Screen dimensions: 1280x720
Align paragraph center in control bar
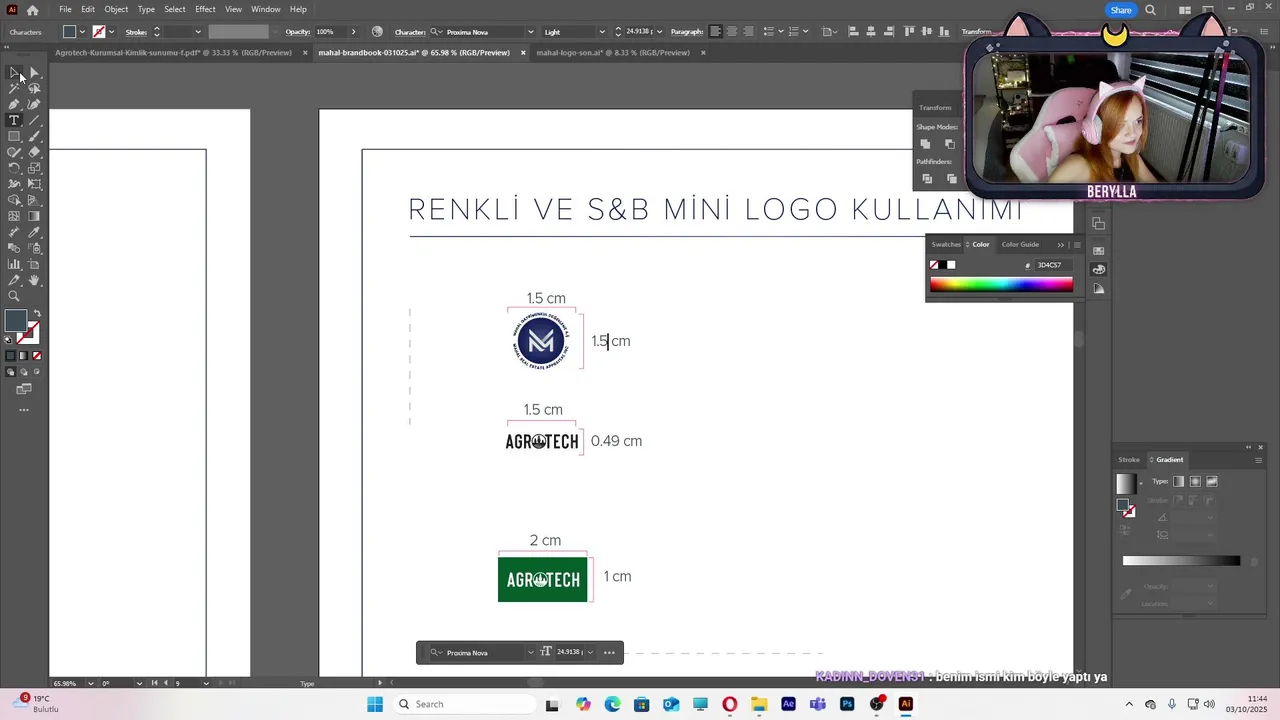coord(731,32)
